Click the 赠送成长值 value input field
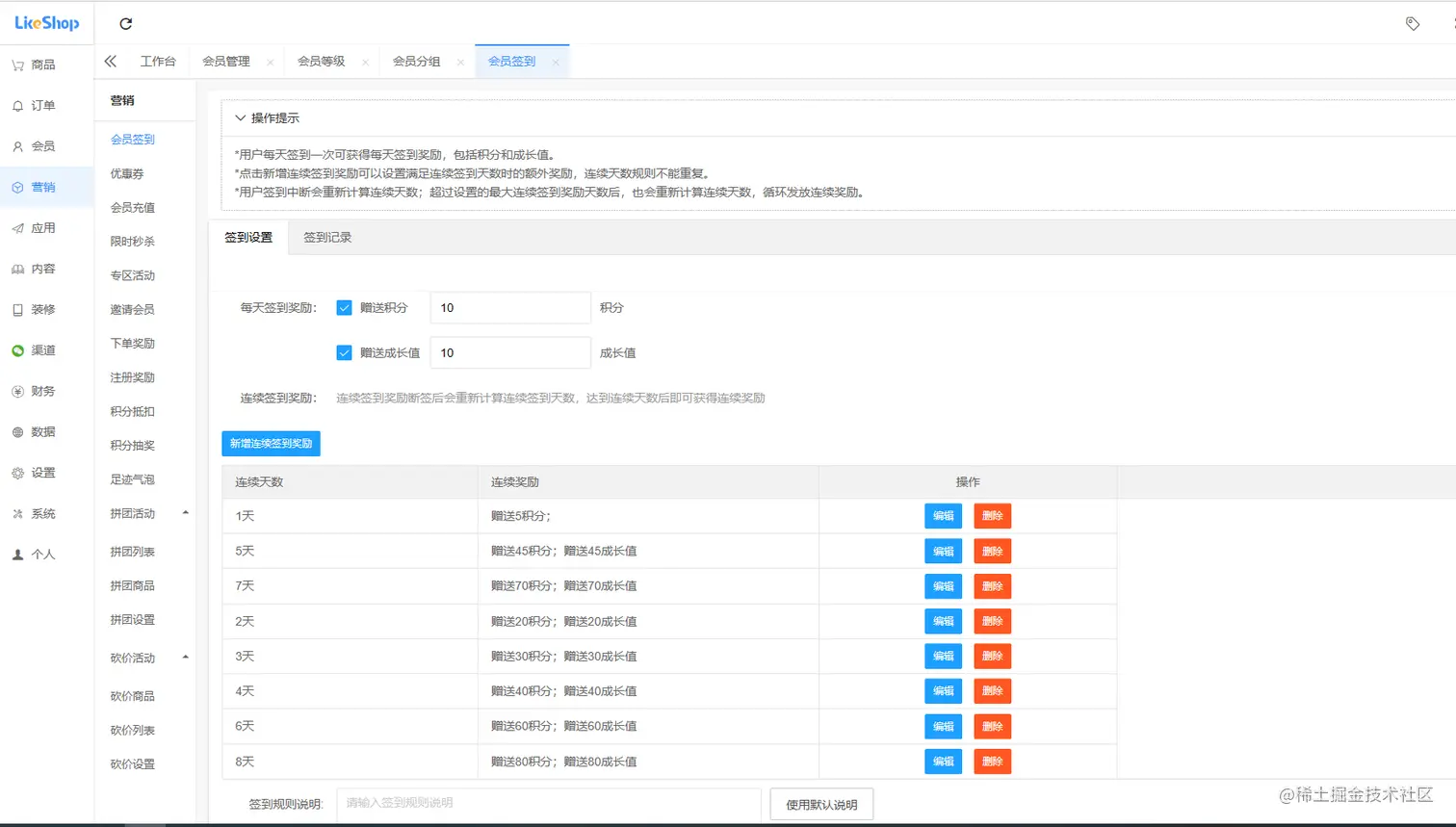 (510, 352)
